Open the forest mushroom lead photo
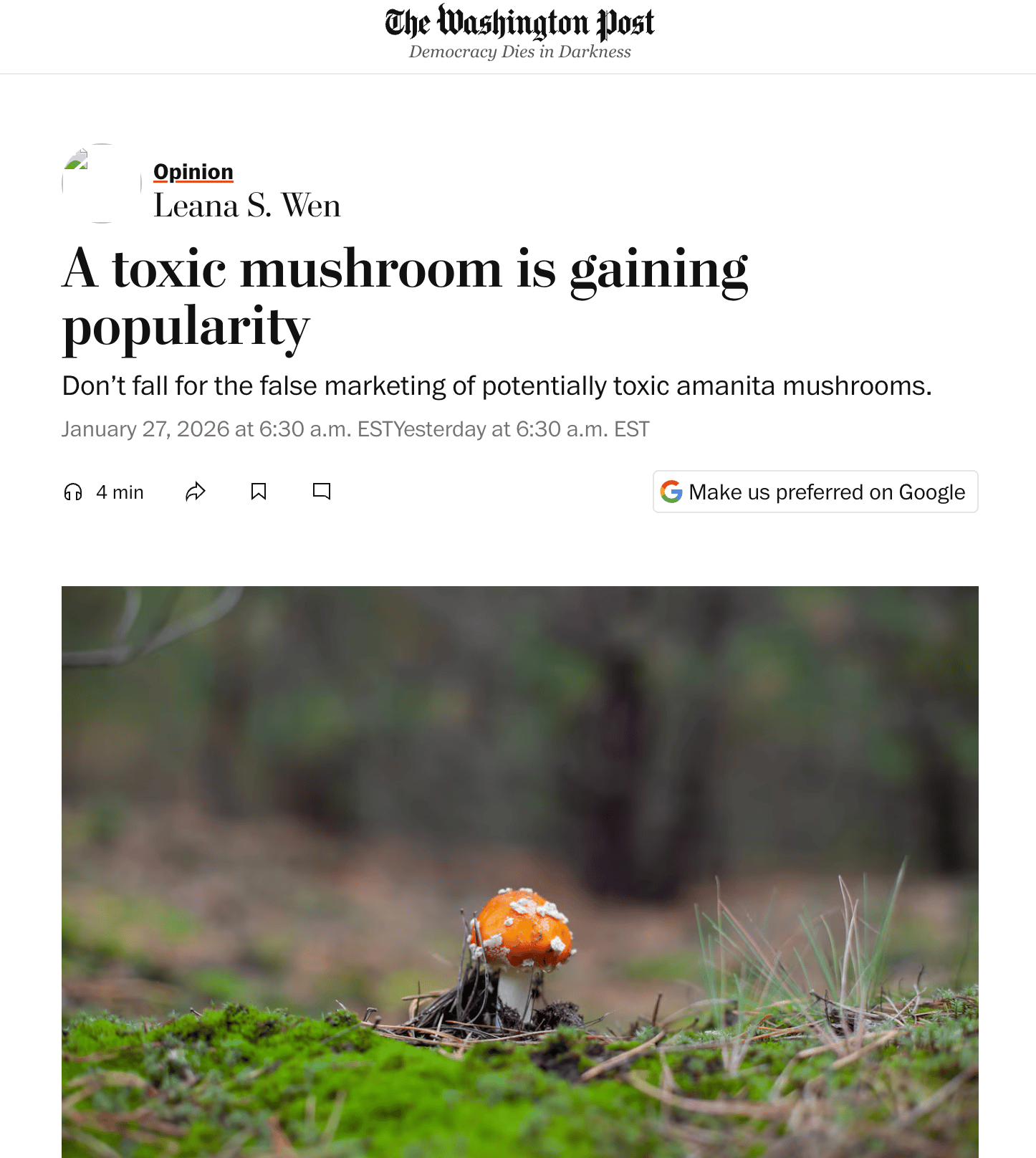This screenshot has height=1158, width=1036. 520,871
